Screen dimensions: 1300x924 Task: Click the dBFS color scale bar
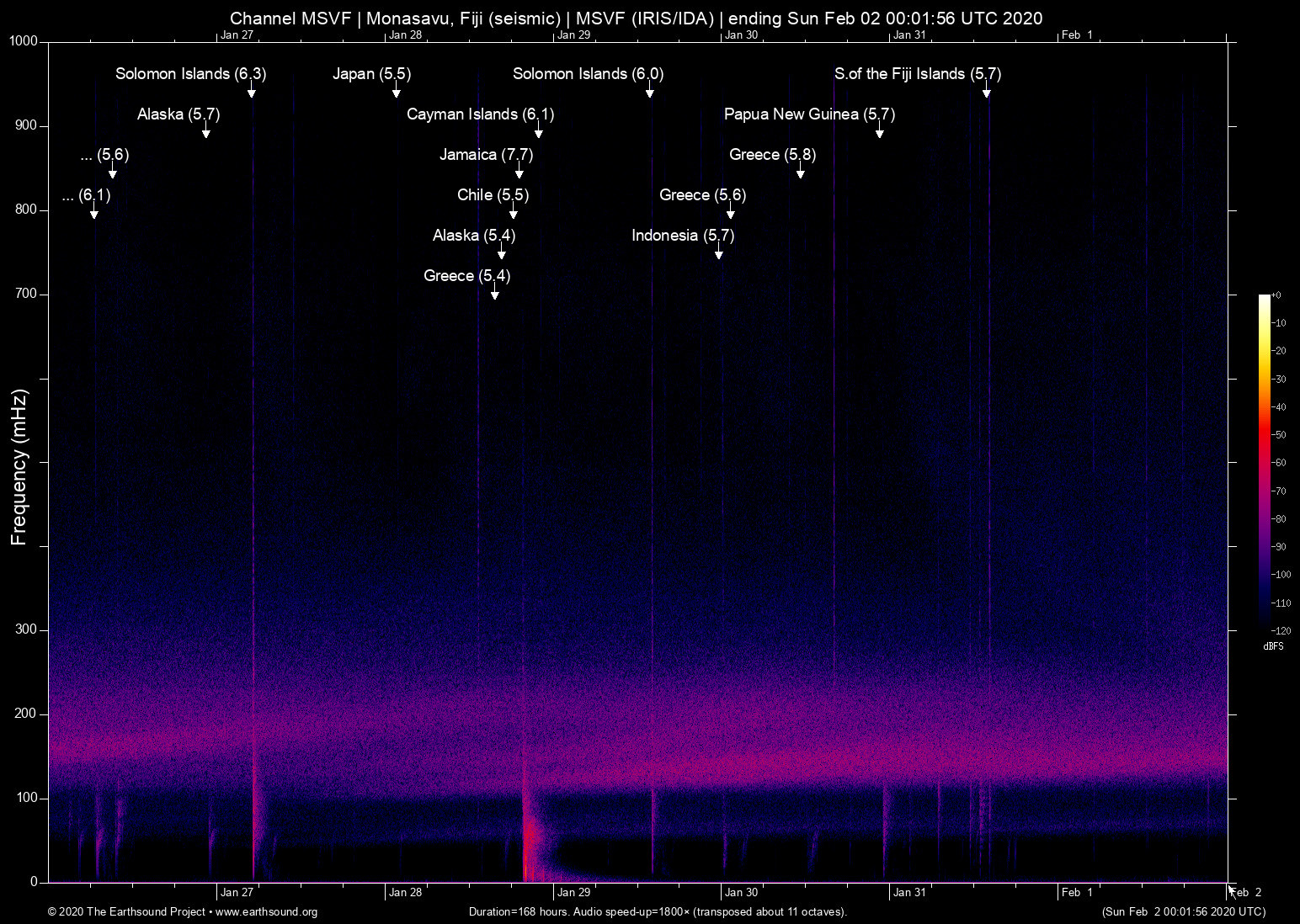[x=1265, y=462]
